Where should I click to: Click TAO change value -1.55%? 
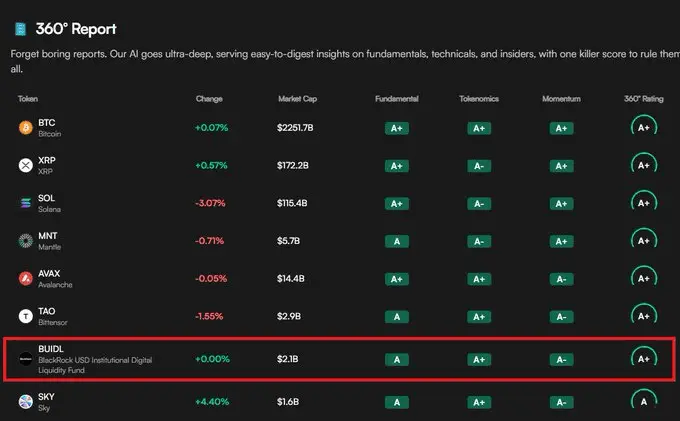(209, 316)
